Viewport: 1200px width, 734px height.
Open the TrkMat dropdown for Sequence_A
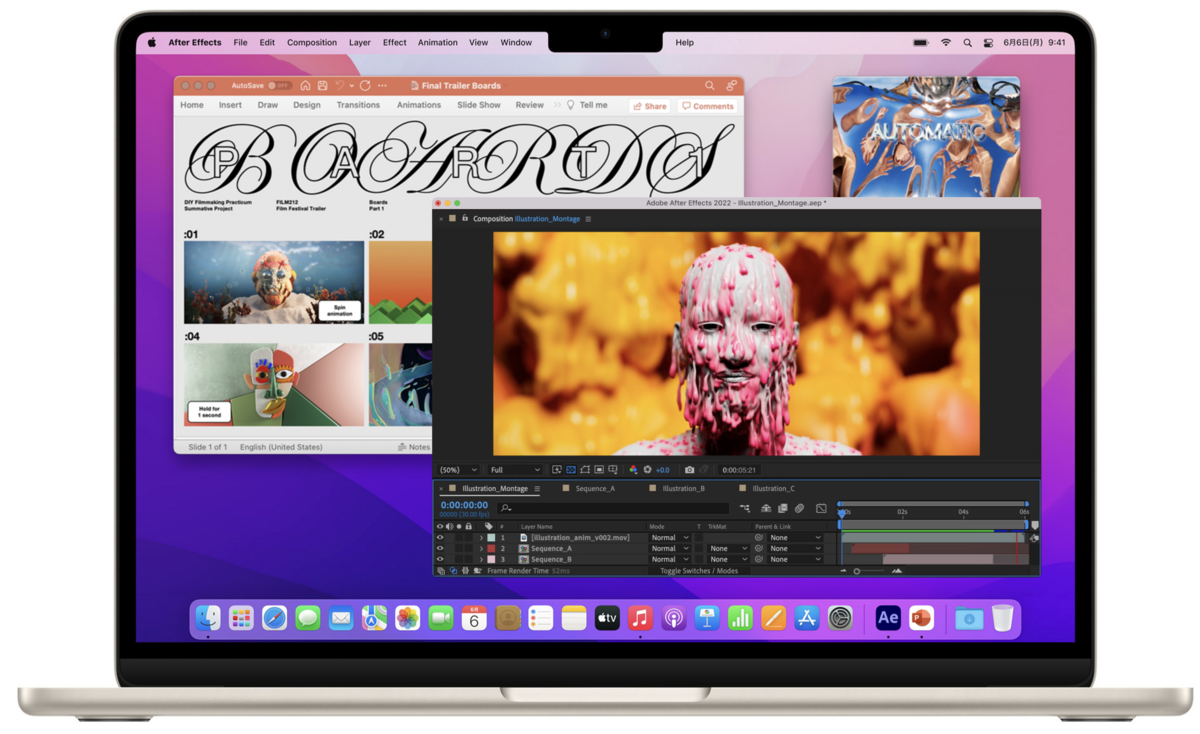point(727,549)
